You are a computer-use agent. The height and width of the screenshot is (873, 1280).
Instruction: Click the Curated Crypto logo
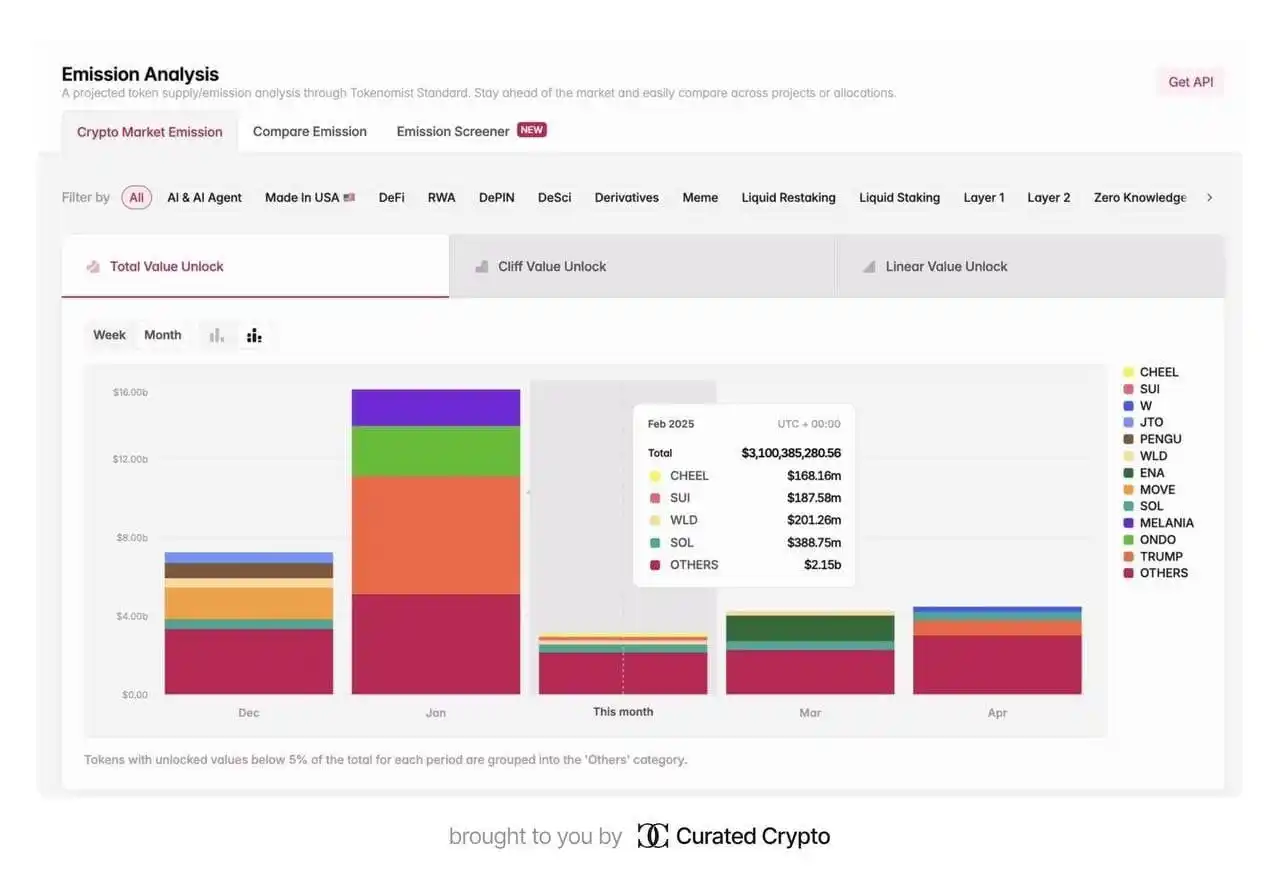tap(652, 836)
